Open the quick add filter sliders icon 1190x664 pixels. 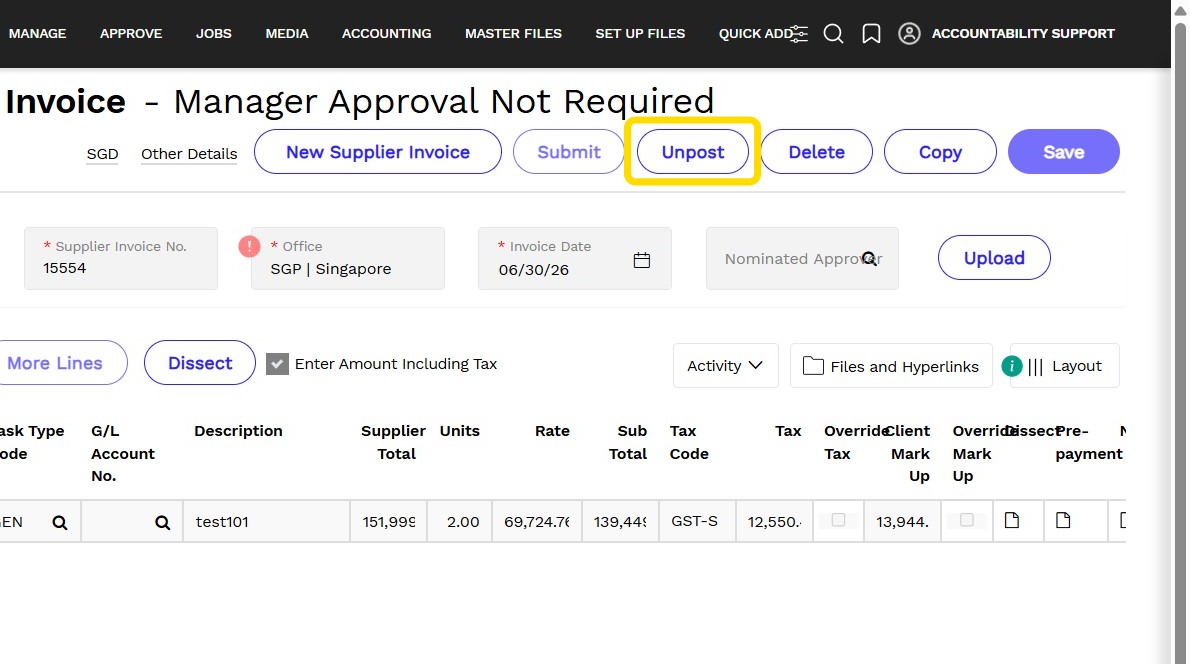tap(798, 33)
